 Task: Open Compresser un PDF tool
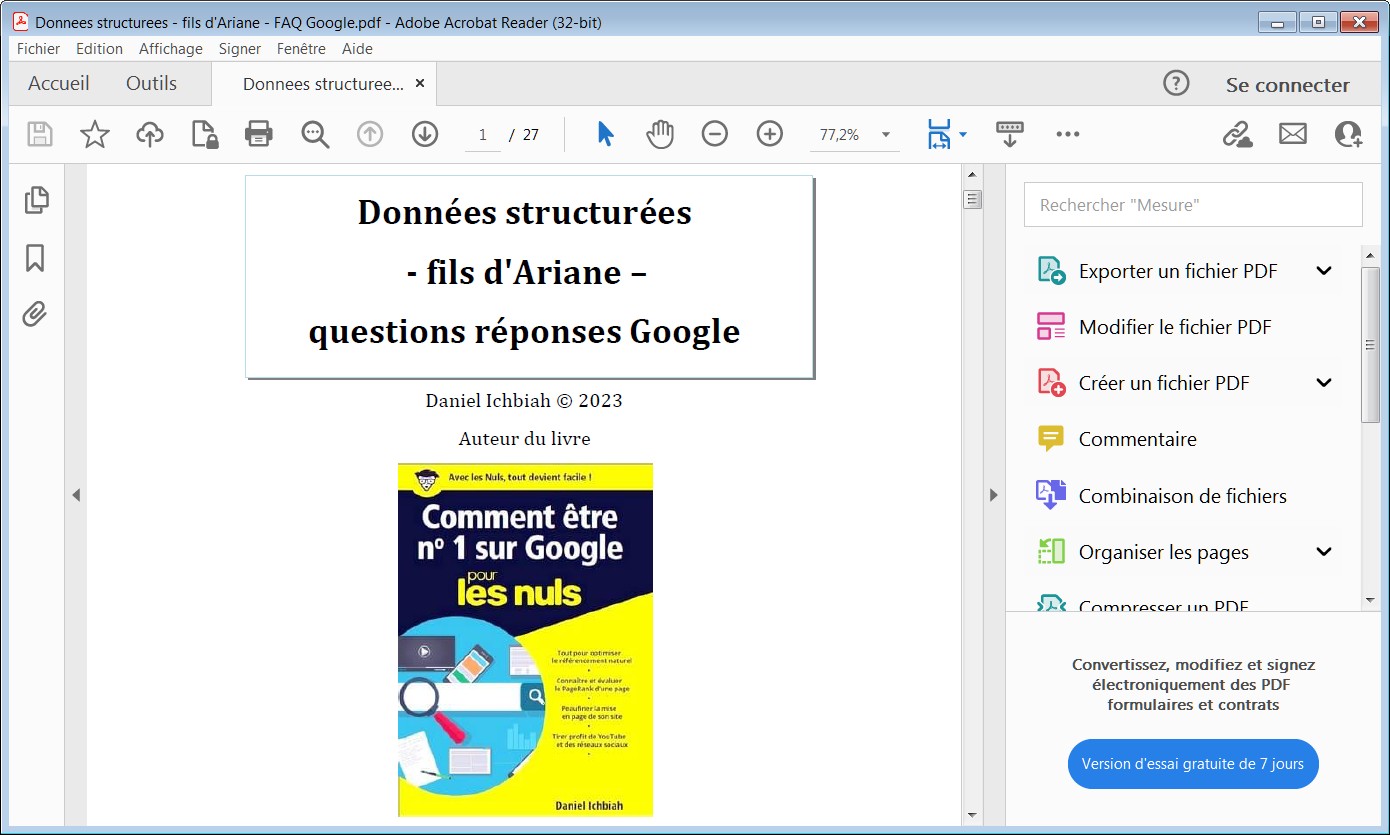(1163, 605)
